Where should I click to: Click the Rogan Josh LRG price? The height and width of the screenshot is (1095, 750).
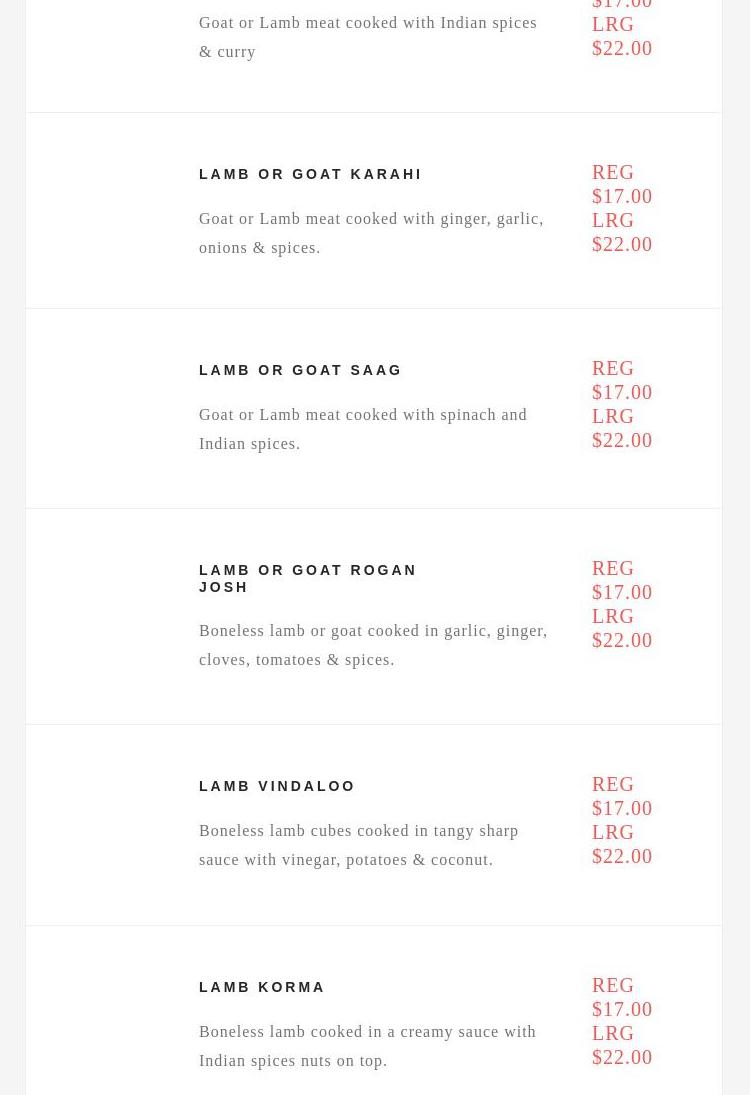(x=621, y=628)
